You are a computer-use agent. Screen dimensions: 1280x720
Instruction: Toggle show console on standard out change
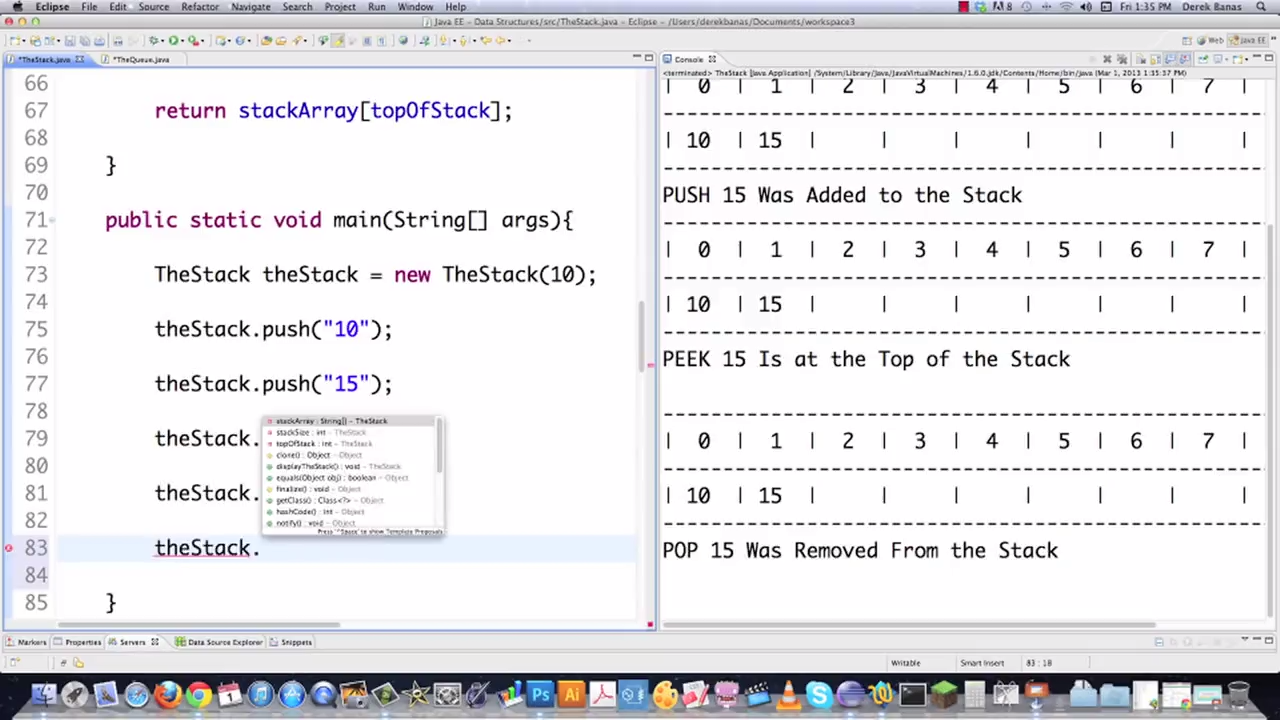(1170, 59)
